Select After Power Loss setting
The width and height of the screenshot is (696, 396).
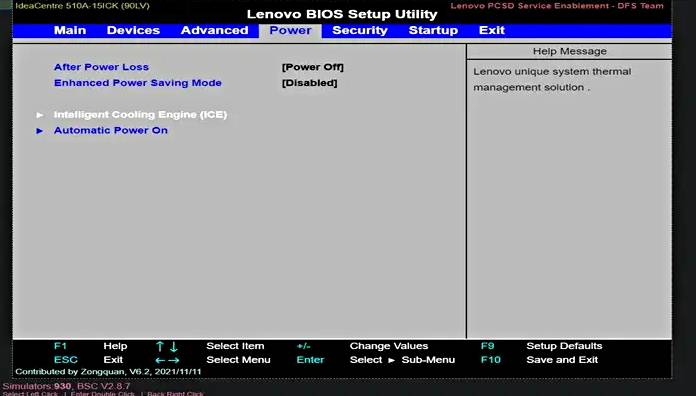point(101,67)
